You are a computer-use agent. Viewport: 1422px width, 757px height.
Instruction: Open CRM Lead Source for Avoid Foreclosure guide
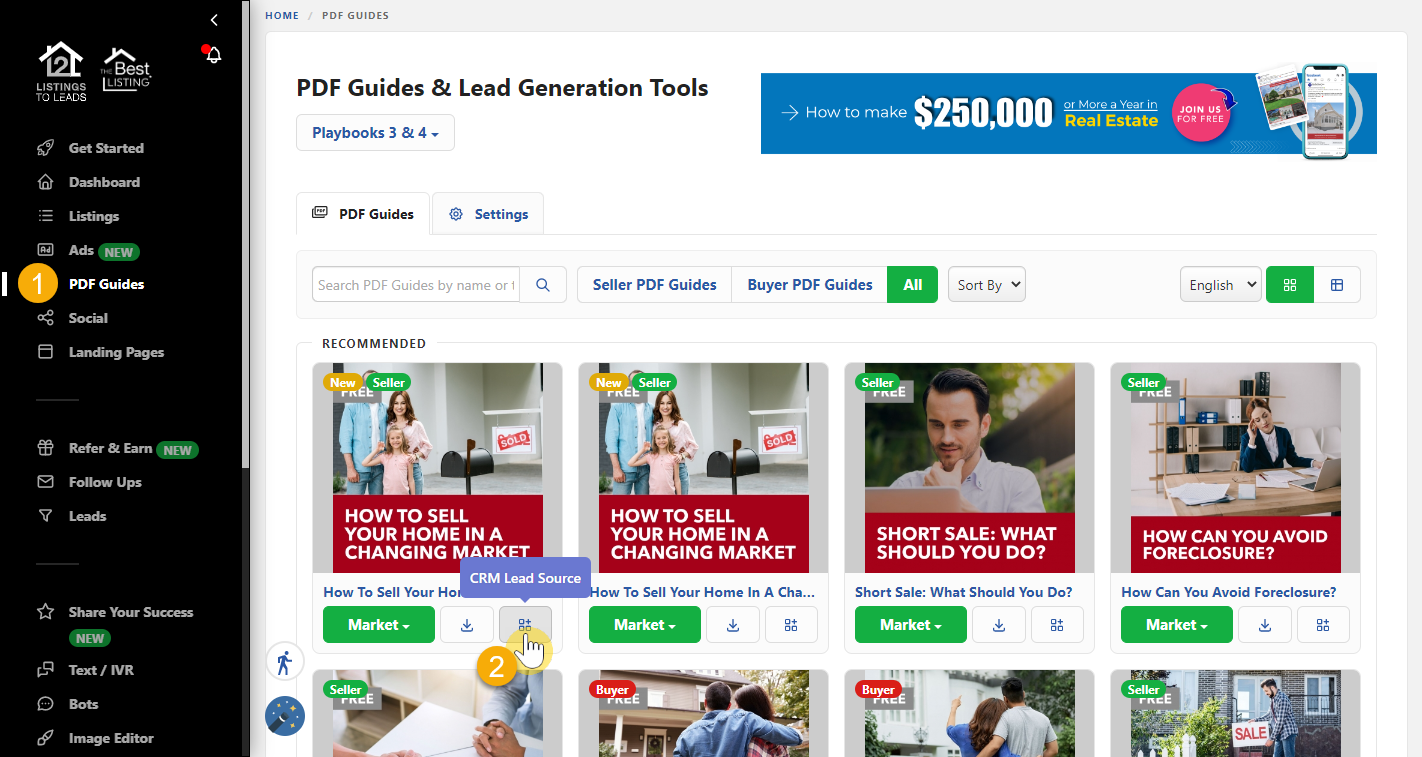[1323, 625]
